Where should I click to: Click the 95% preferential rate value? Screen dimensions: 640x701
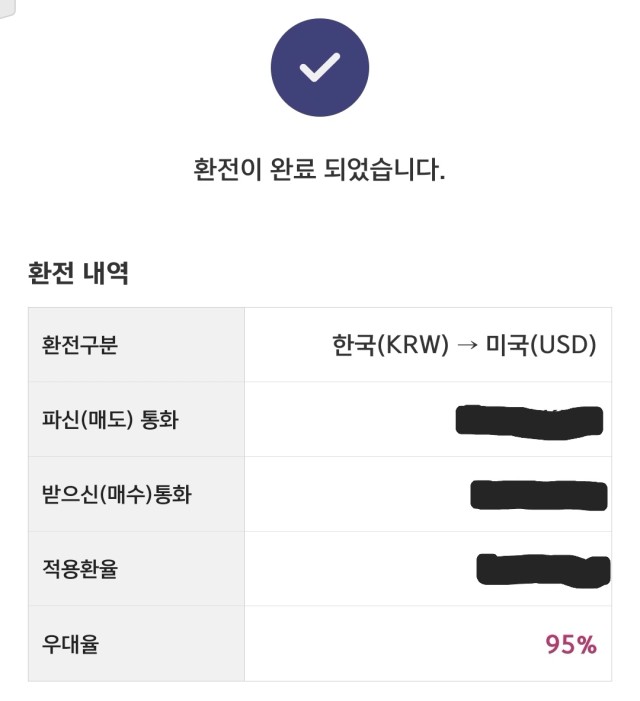tap(571, 645)
